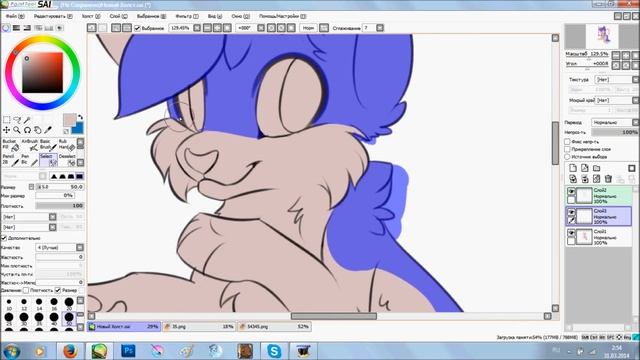The width and height of the screenshot is (640, 360).
Task: Show the RGB sliders panel
Action: point(16,28)
